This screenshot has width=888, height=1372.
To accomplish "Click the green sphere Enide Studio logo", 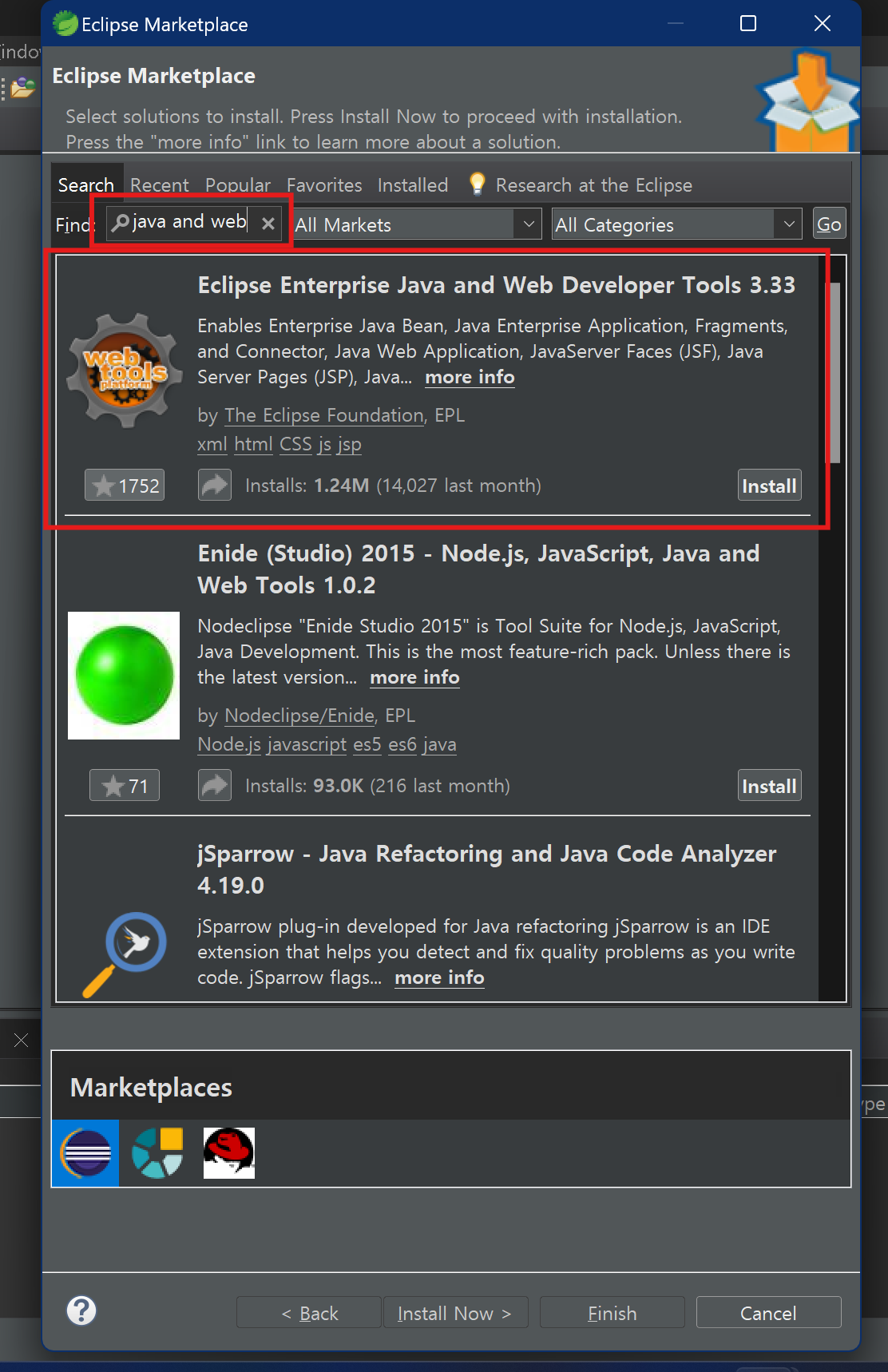I will (124, 676).
